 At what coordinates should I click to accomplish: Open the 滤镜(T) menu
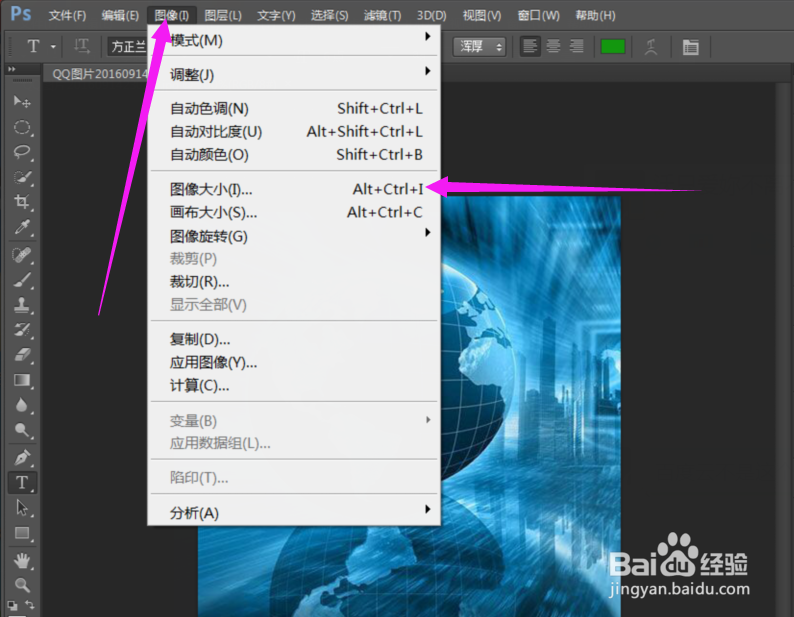point(382,16)
